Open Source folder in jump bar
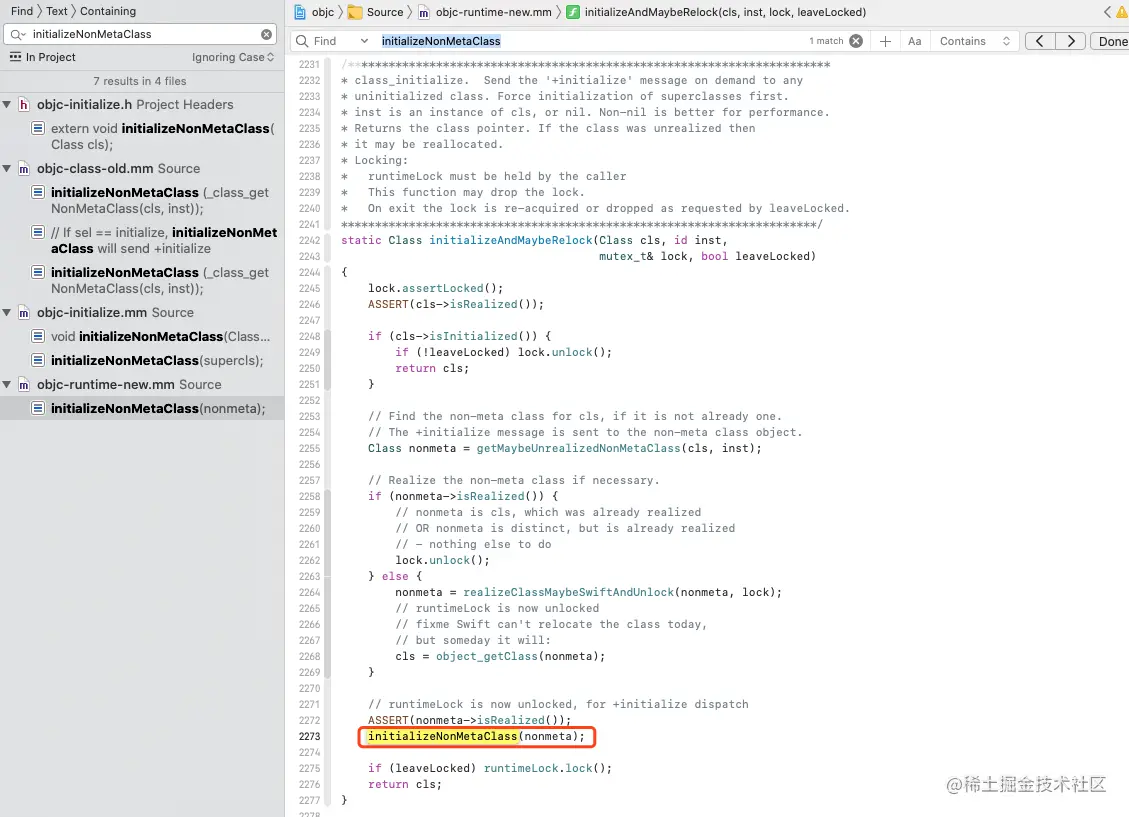This screenshot has width=1129, height=817. [384, 12]
